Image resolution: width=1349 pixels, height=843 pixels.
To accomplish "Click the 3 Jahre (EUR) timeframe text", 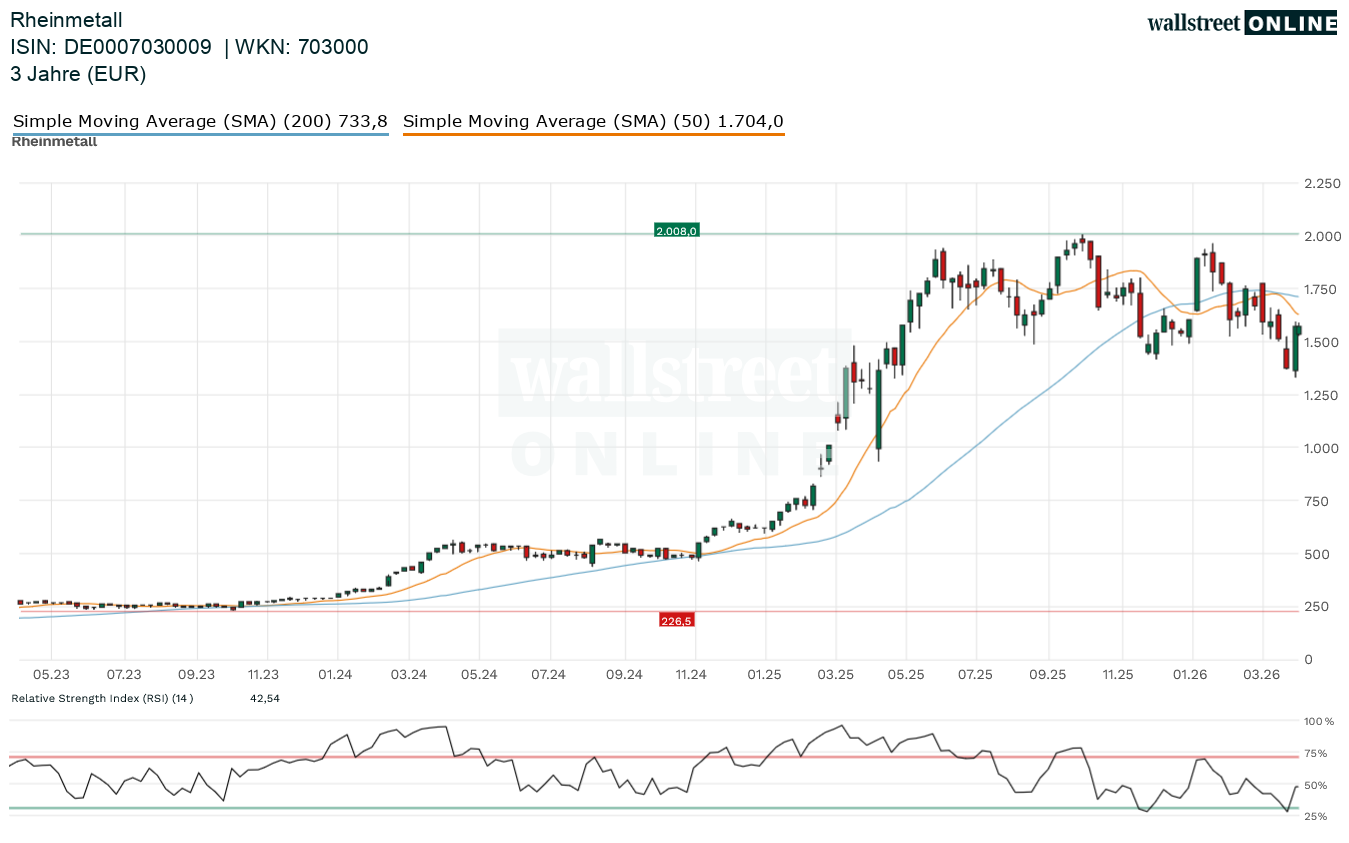I will point(78,74).
